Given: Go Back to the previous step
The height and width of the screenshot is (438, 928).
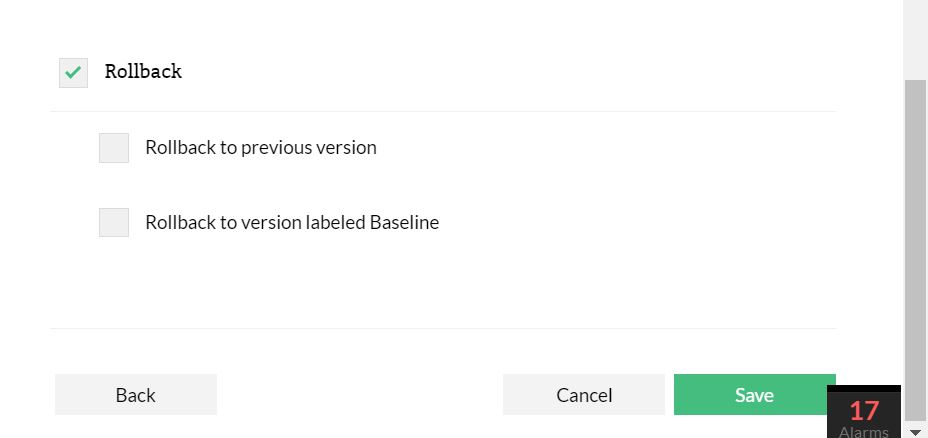Looking at the screenshot, I should (x=135, y=395).
